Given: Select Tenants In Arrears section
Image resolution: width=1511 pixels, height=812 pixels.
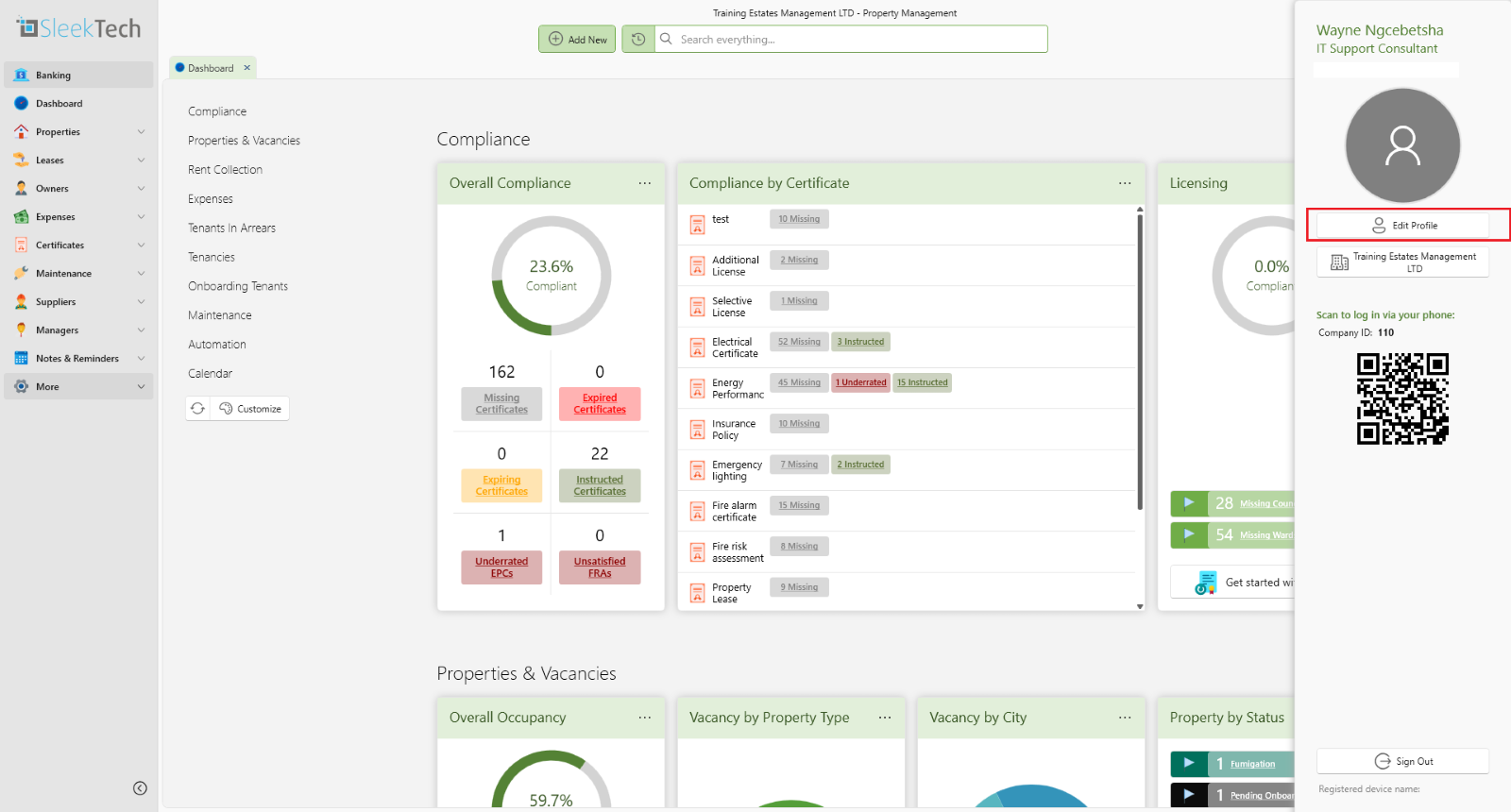Looking at the screenshot, I should click(x=231, y=228).
